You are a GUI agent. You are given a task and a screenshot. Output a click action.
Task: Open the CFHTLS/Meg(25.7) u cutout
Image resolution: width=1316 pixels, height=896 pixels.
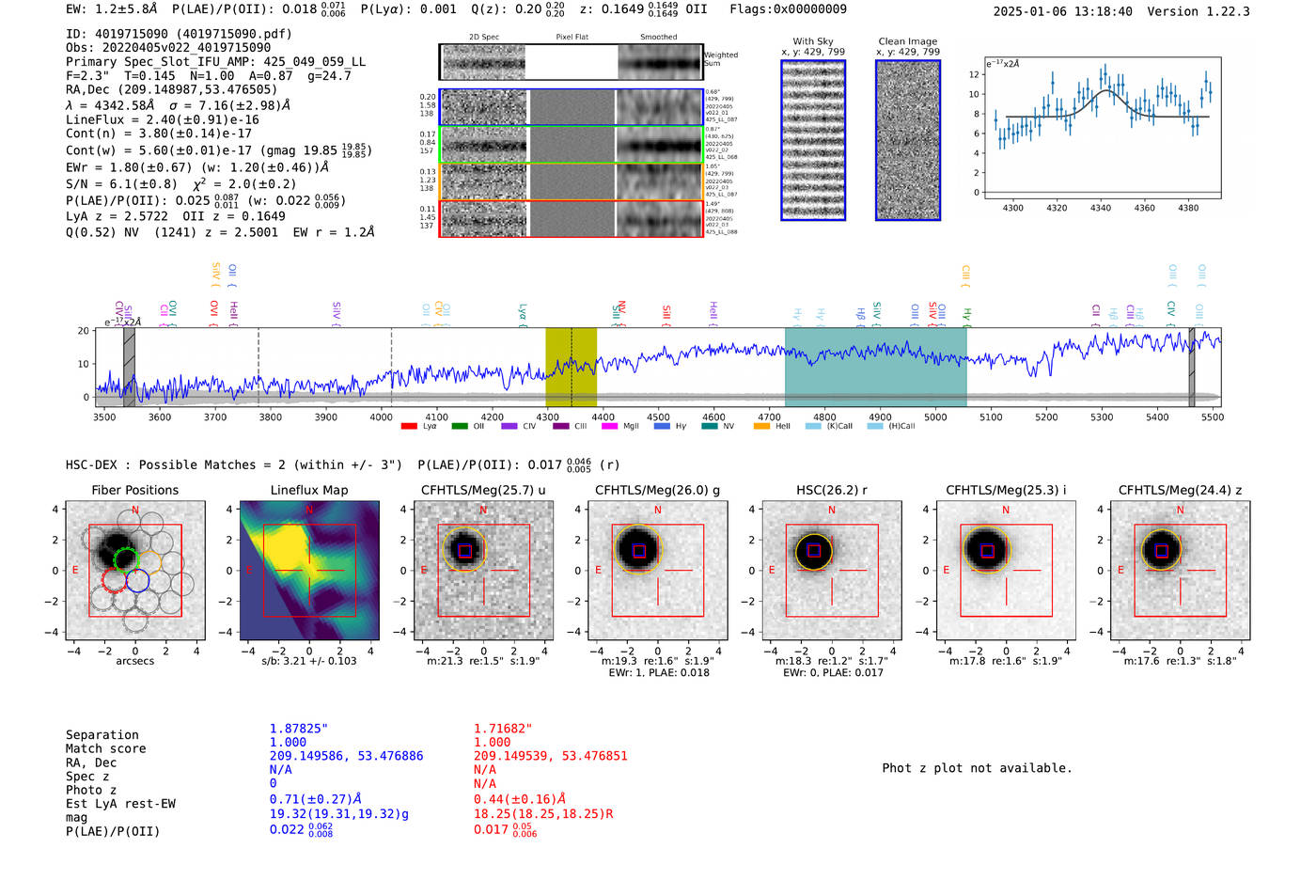point(483,570)
